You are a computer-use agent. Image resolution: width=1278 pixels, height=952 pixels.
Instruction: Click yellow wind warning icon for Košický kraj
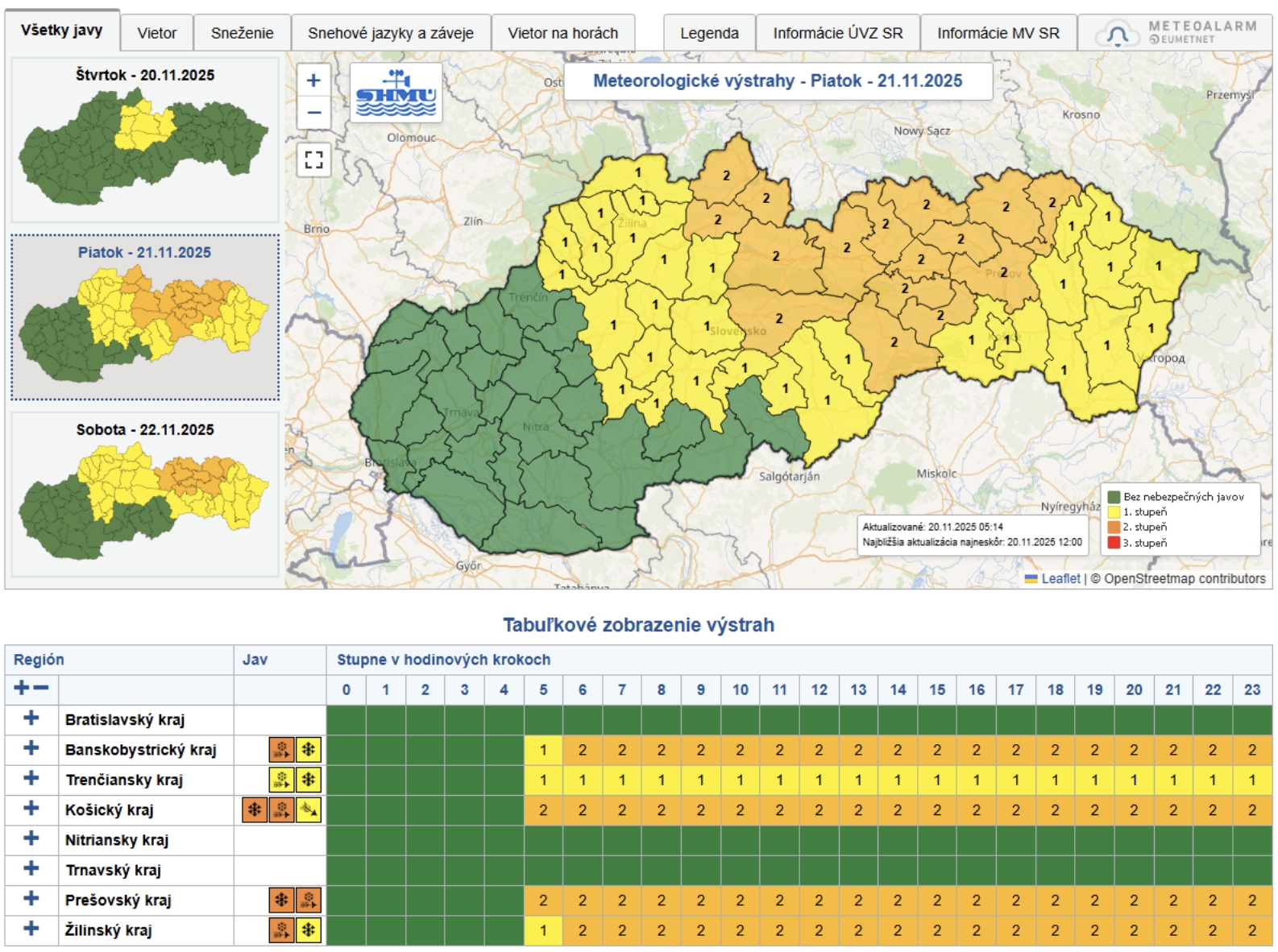[309, 810]
